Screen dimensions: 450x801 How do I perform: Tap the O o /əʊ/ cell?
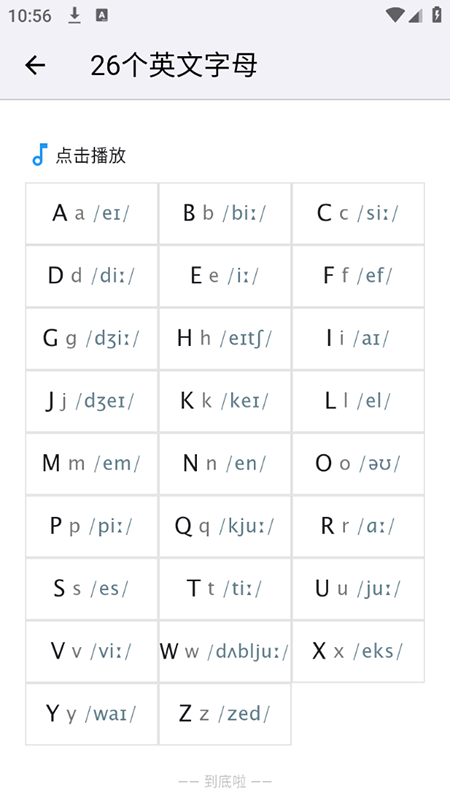pyautogui.click(x=358, y=463)
